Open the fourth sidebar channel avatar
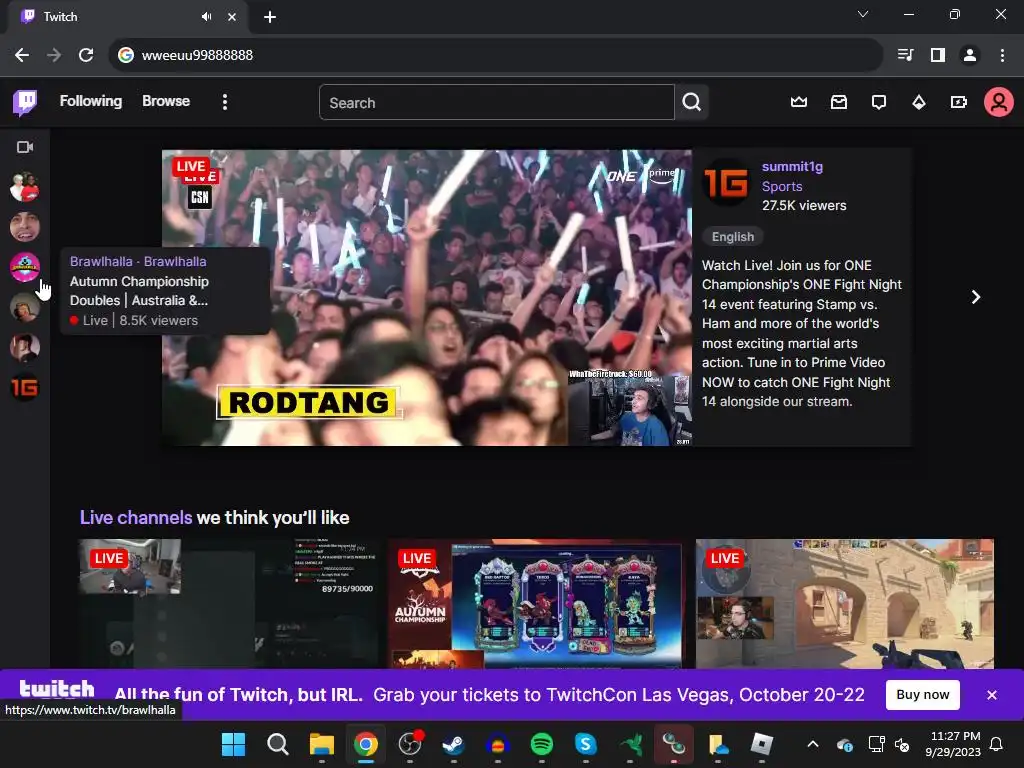The height and width of the screenshot is (768, 1024). (25, 308)
